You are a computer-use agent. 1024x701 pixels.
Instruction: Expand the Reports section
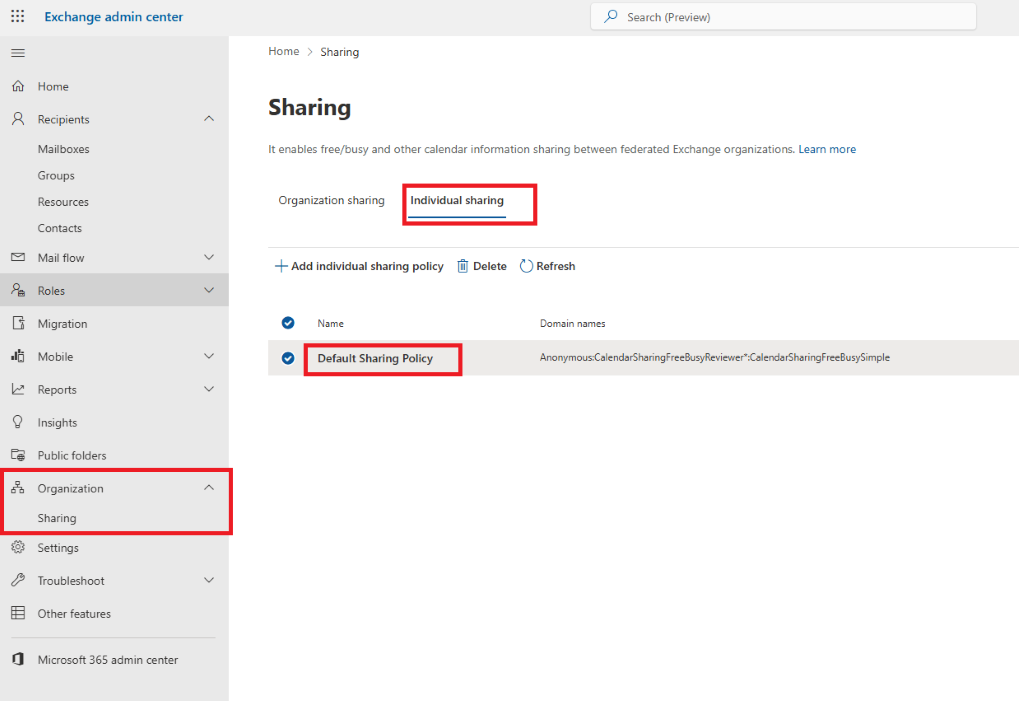point(56,389)
